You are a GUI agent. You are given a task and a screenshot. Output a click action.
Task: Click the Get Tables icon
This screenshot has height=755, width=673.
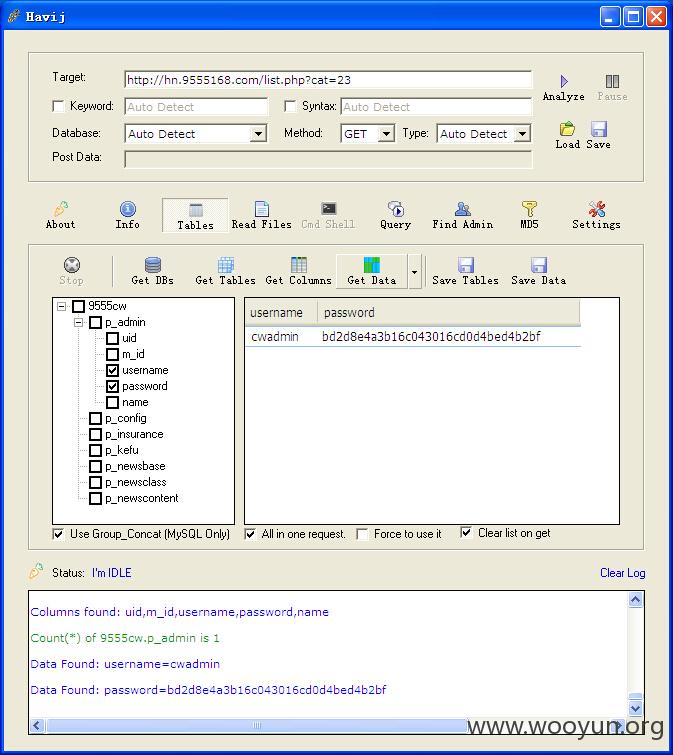(x=225, y=265)
